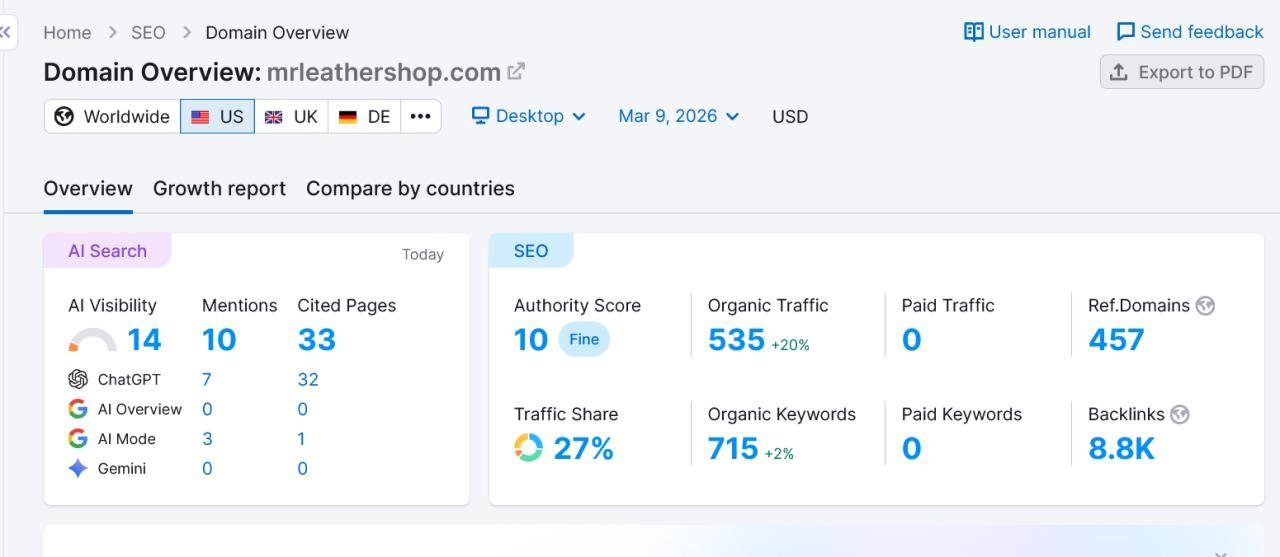
Task: Click the Gemini row label
Action: [122, 468]
